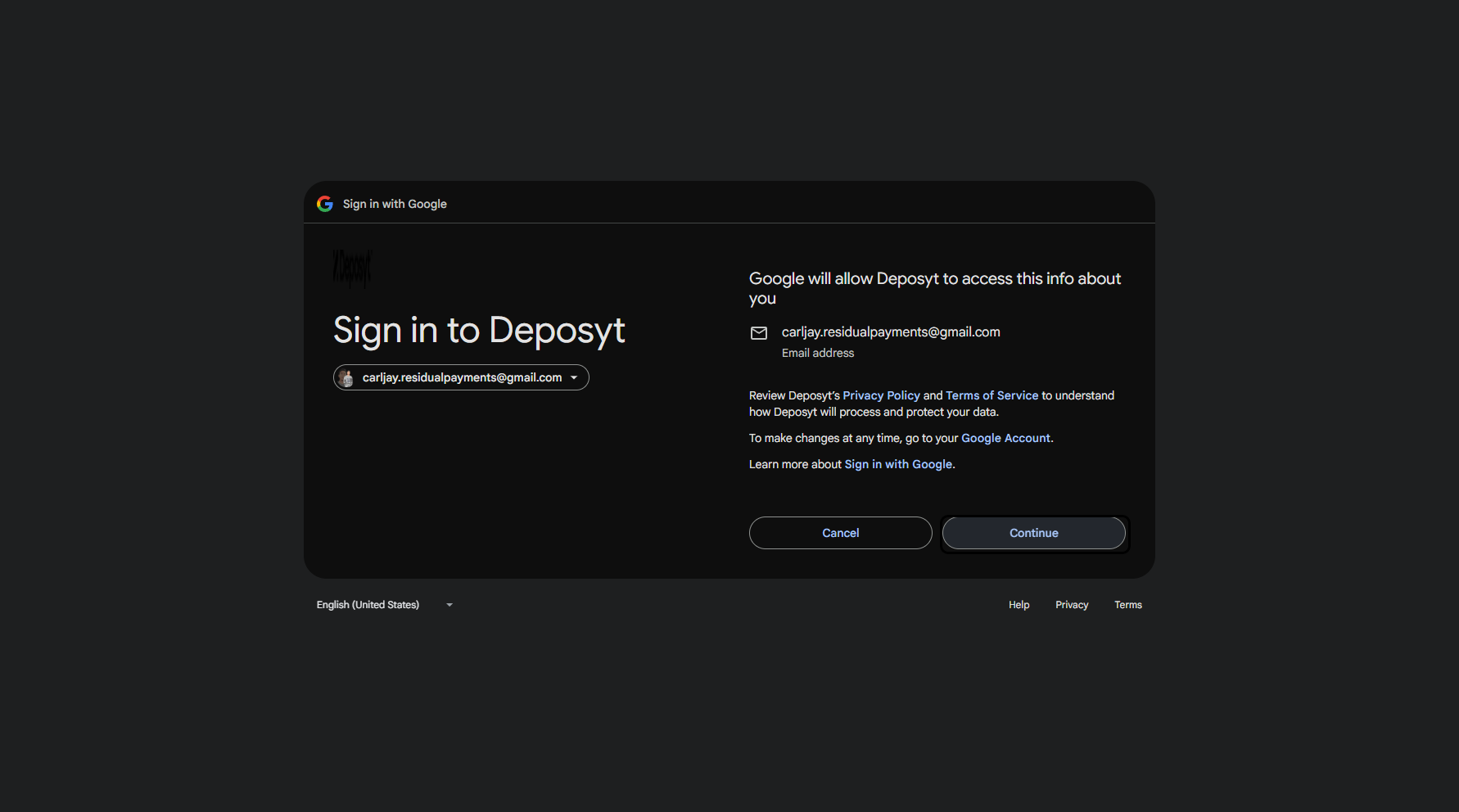The width and height of the screenshot is (1459, 812).
Task: Click the Continue button
Action: pos(1033,533)
